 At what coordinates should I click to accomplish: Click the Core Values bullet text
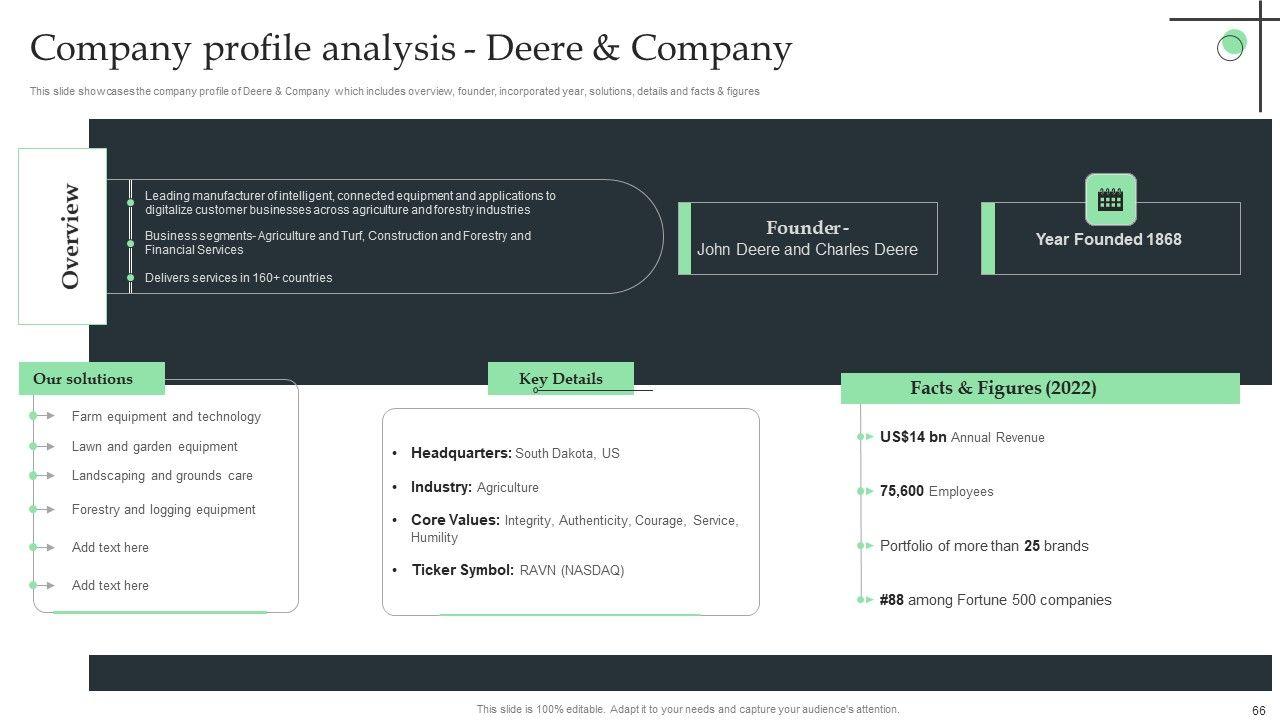(x=575, y=528)
